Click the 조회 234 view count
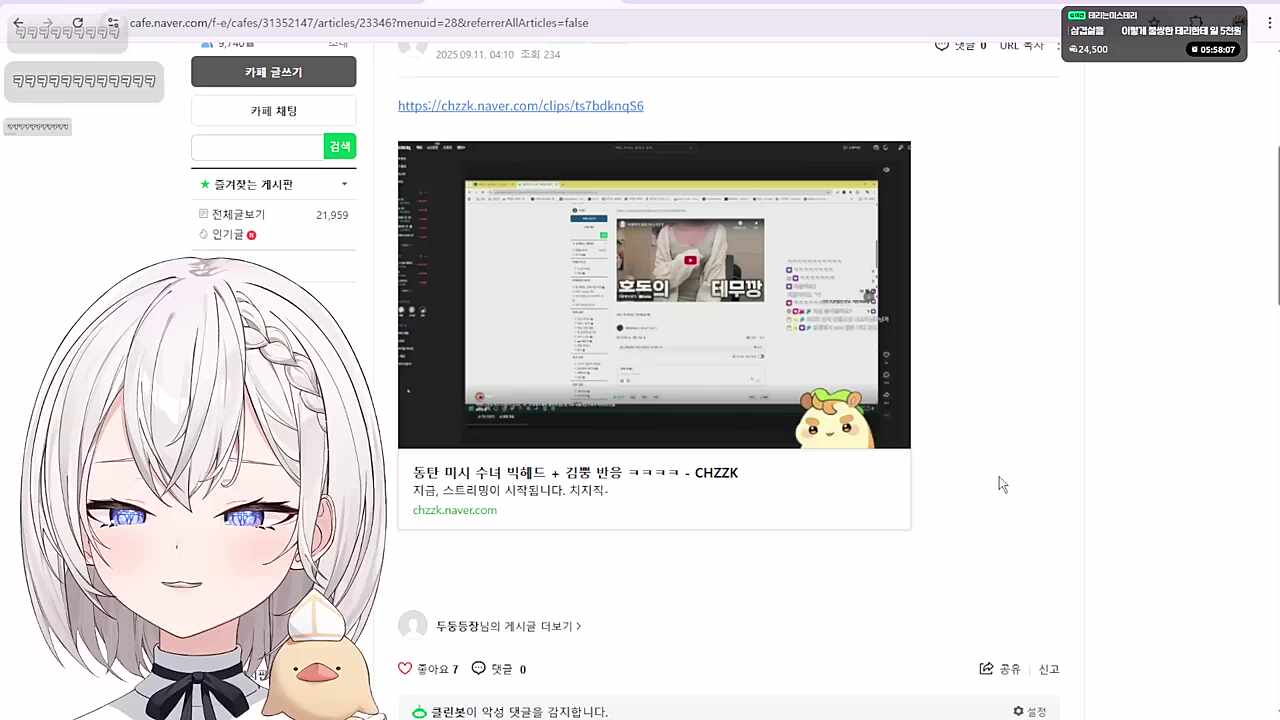This screenshot has width=1280, height=720. point(540,55)
